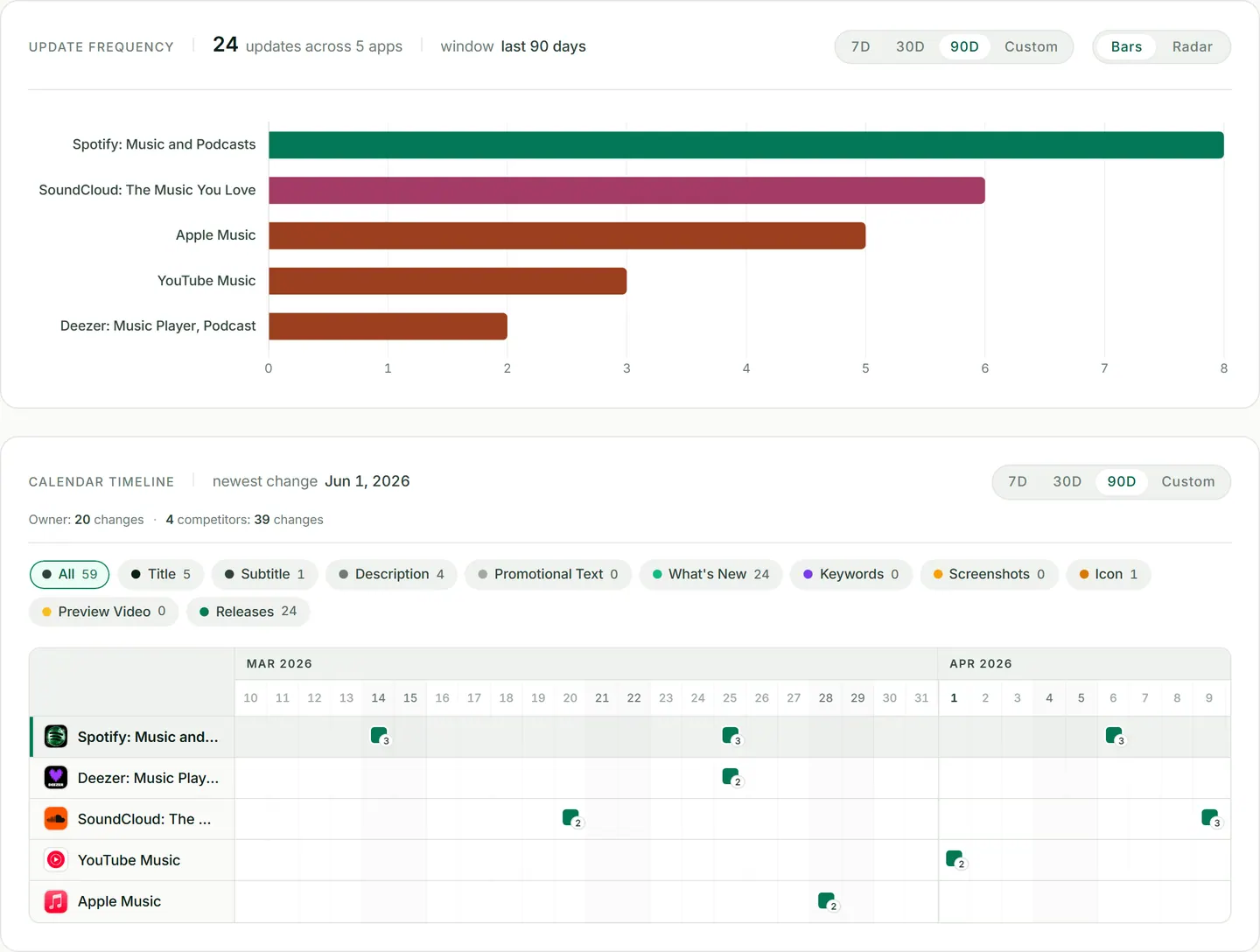Open SoundCloud's April 9 change marker

1211,818
